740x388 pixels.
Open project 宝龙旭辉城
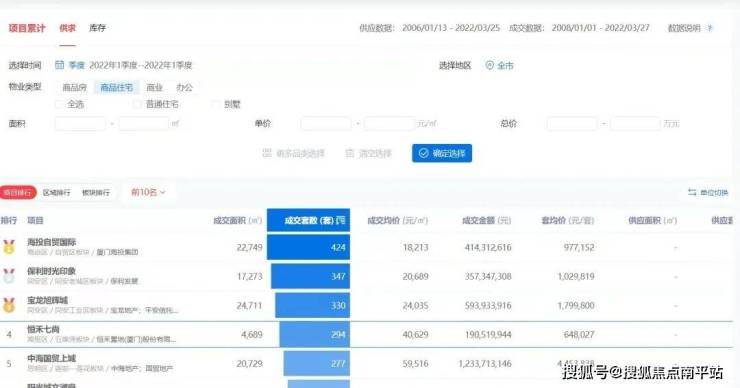pyautogui.click(x=47, y=300)
